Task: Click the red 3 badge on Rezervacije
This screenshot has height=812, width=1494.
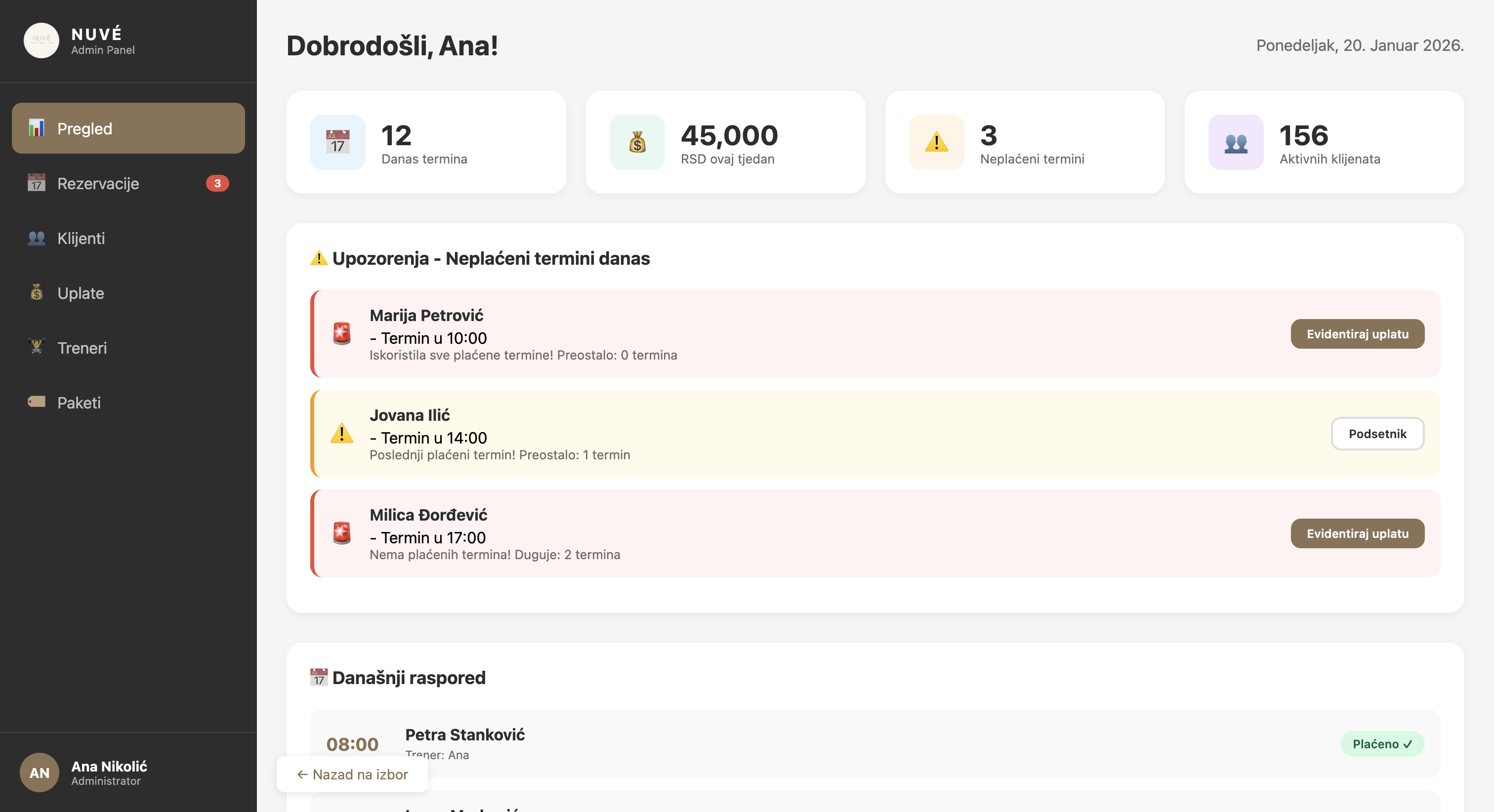Action: point(217,183)
